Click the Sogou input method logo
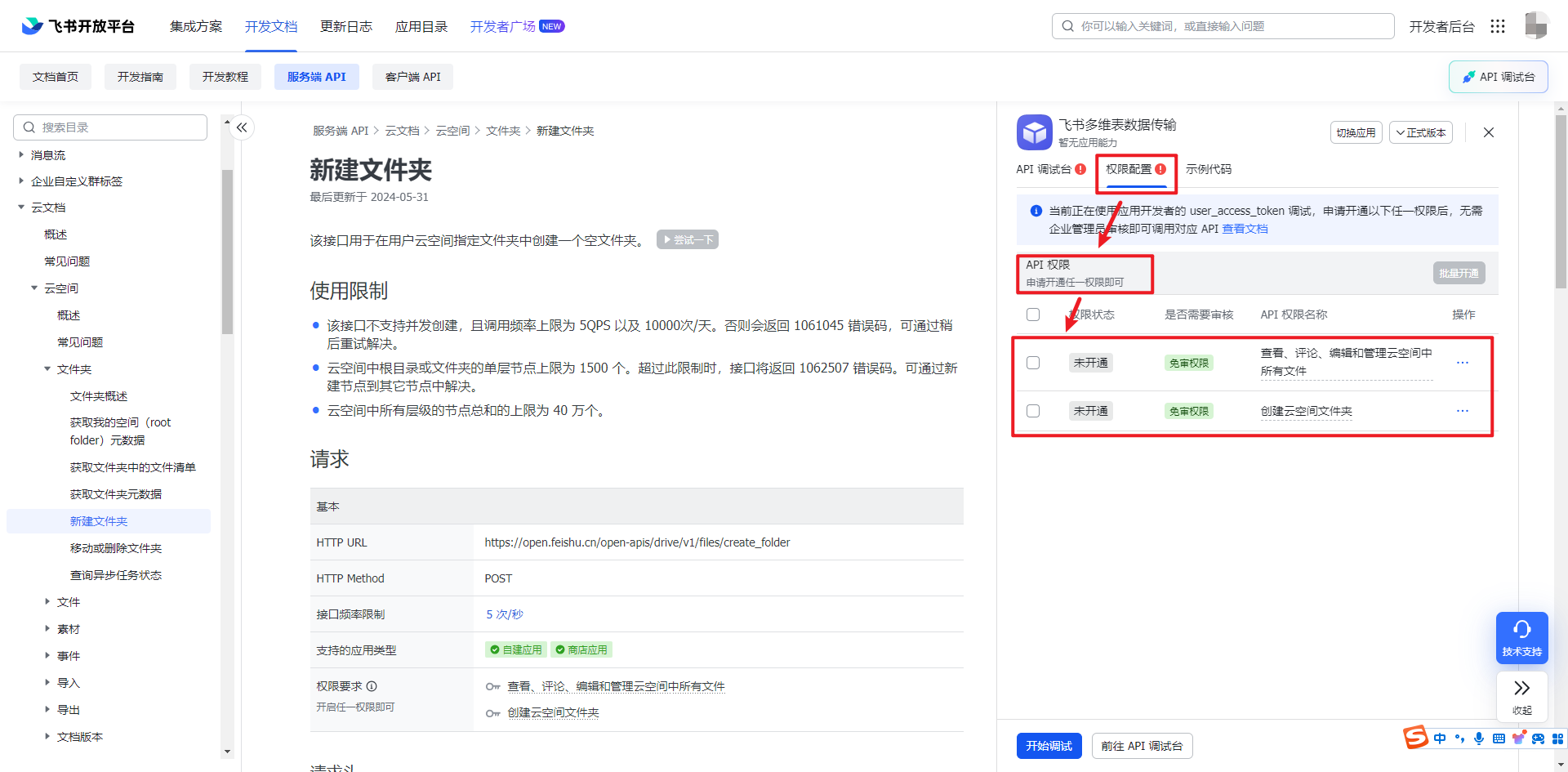The image size is (1568, 772). [x=1415, y=737]
